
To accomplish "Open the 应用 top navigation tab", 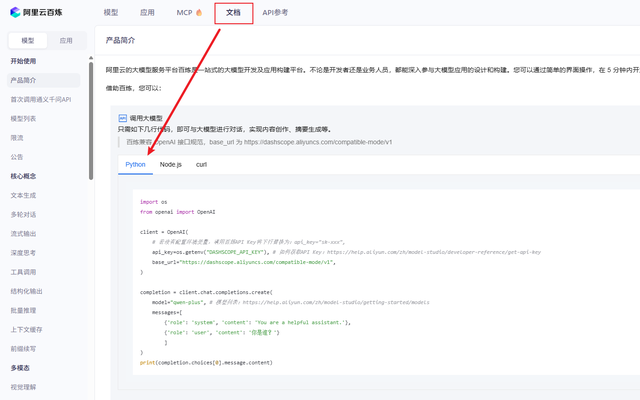I will click(x=147, y=13).
